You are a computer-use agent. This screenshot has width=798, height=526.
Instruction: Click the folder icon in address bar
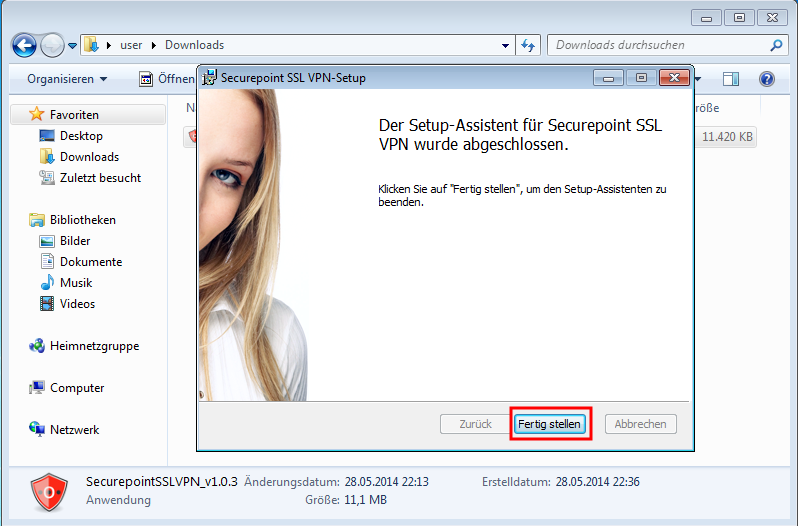click(x=92, y=45)
